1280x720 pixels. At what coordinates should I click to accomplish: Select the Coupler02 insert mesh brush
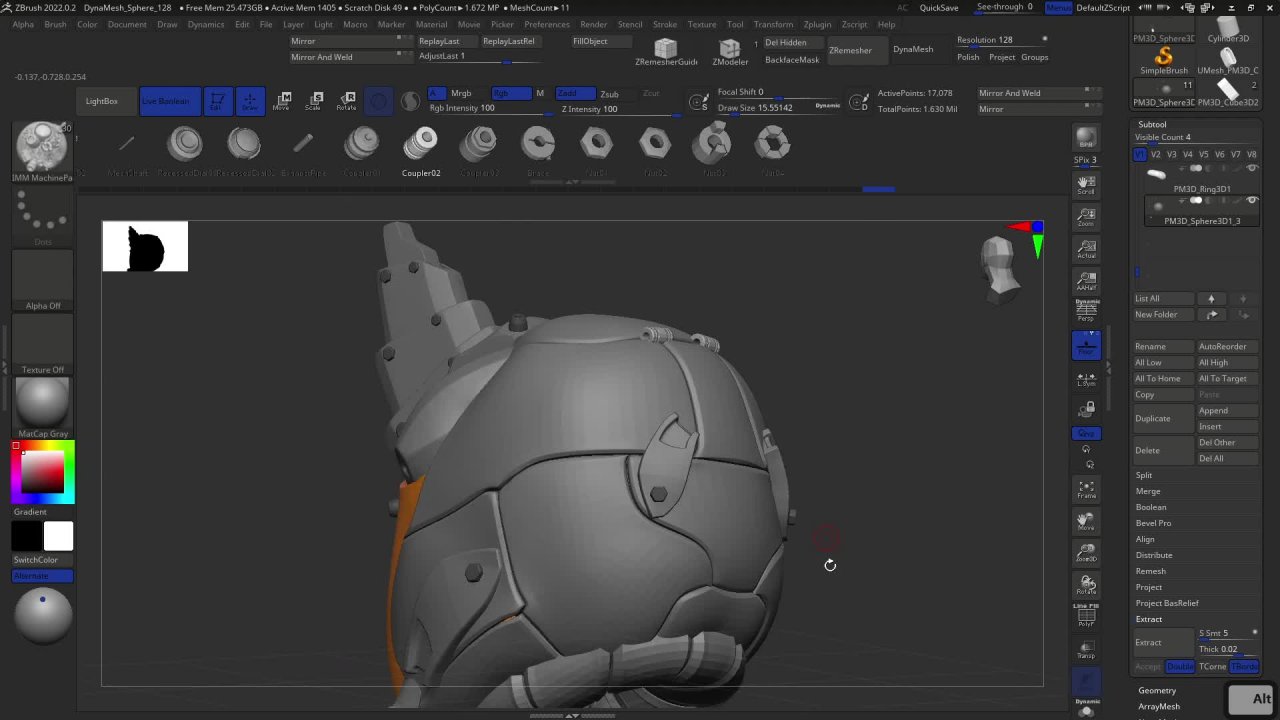(420, 150)
